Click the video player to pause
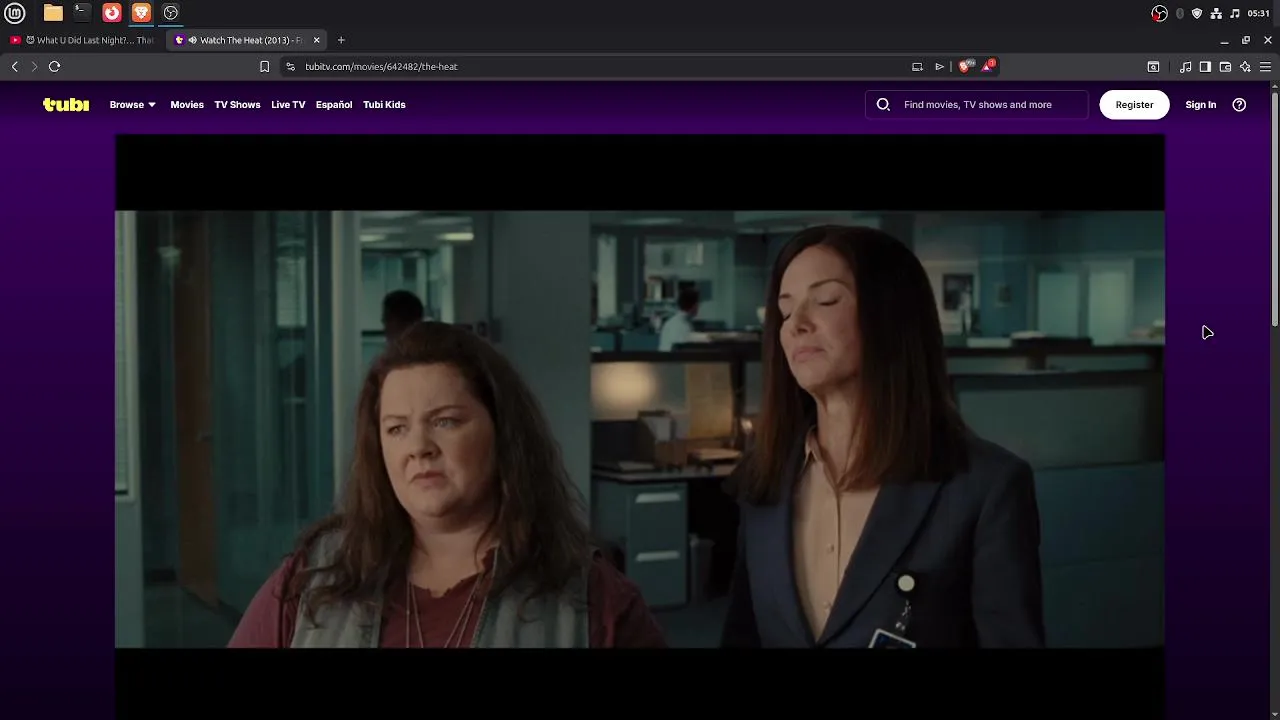The height and width of the screenshot is (720, 1280). 640,428
